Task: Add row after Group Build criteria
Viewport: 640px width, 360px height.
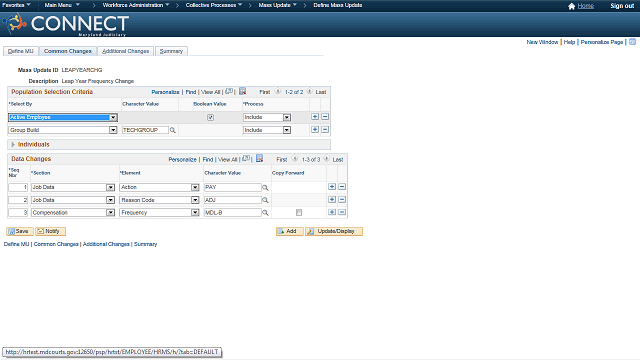Action: [315, 129]
